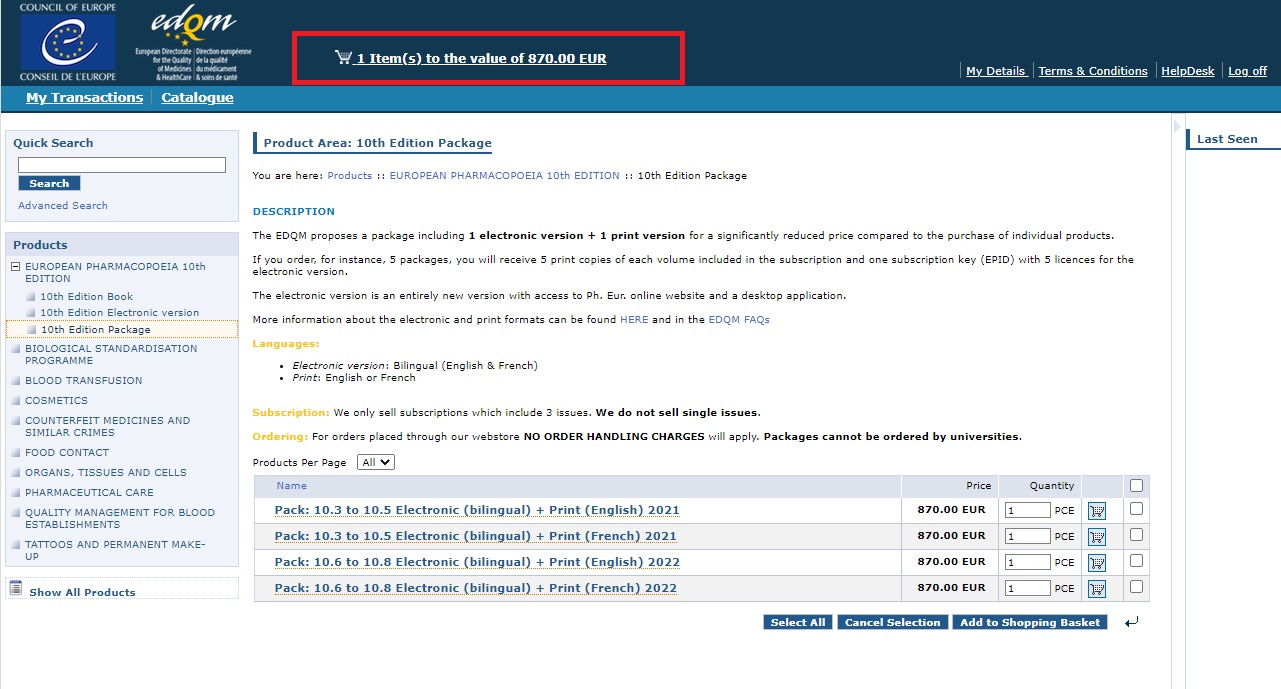Click the return arrow icon beside Add to Shopping Basket
1281x689 pixels.
1131,622
